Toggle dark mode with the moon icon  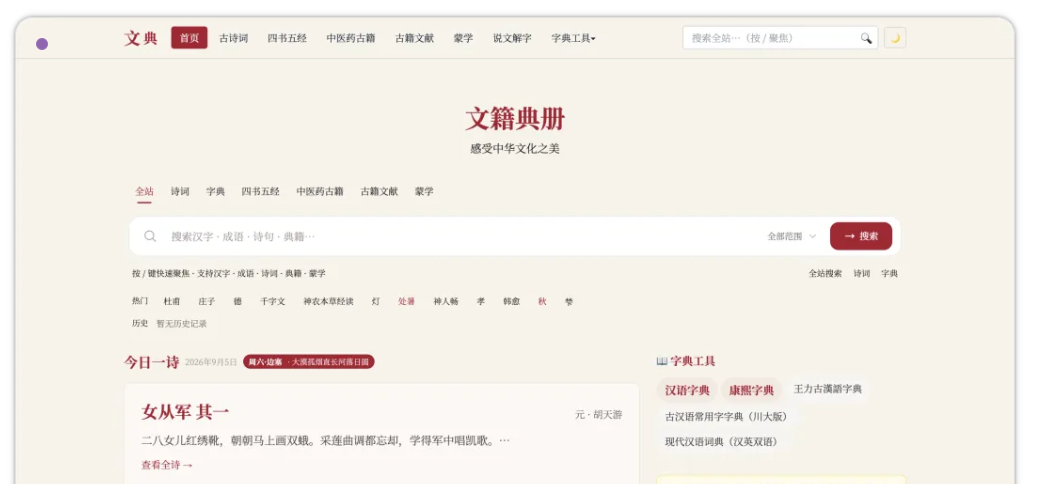(894, 38)
